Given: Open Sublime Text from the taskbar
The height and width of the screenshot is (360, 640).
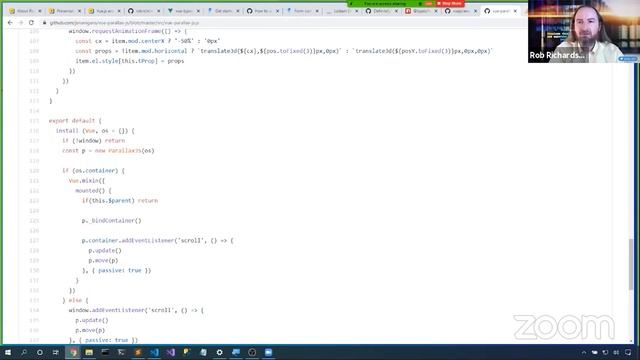Looking at the screenshot, I should point(138,352).
